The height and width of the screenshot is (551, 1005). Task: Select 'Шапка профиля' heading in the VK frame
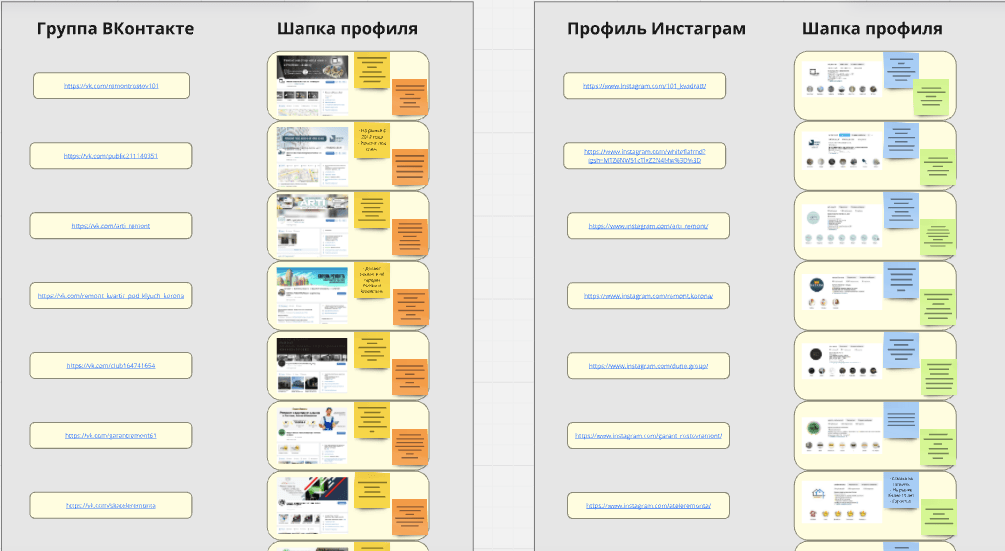(347, 29)
